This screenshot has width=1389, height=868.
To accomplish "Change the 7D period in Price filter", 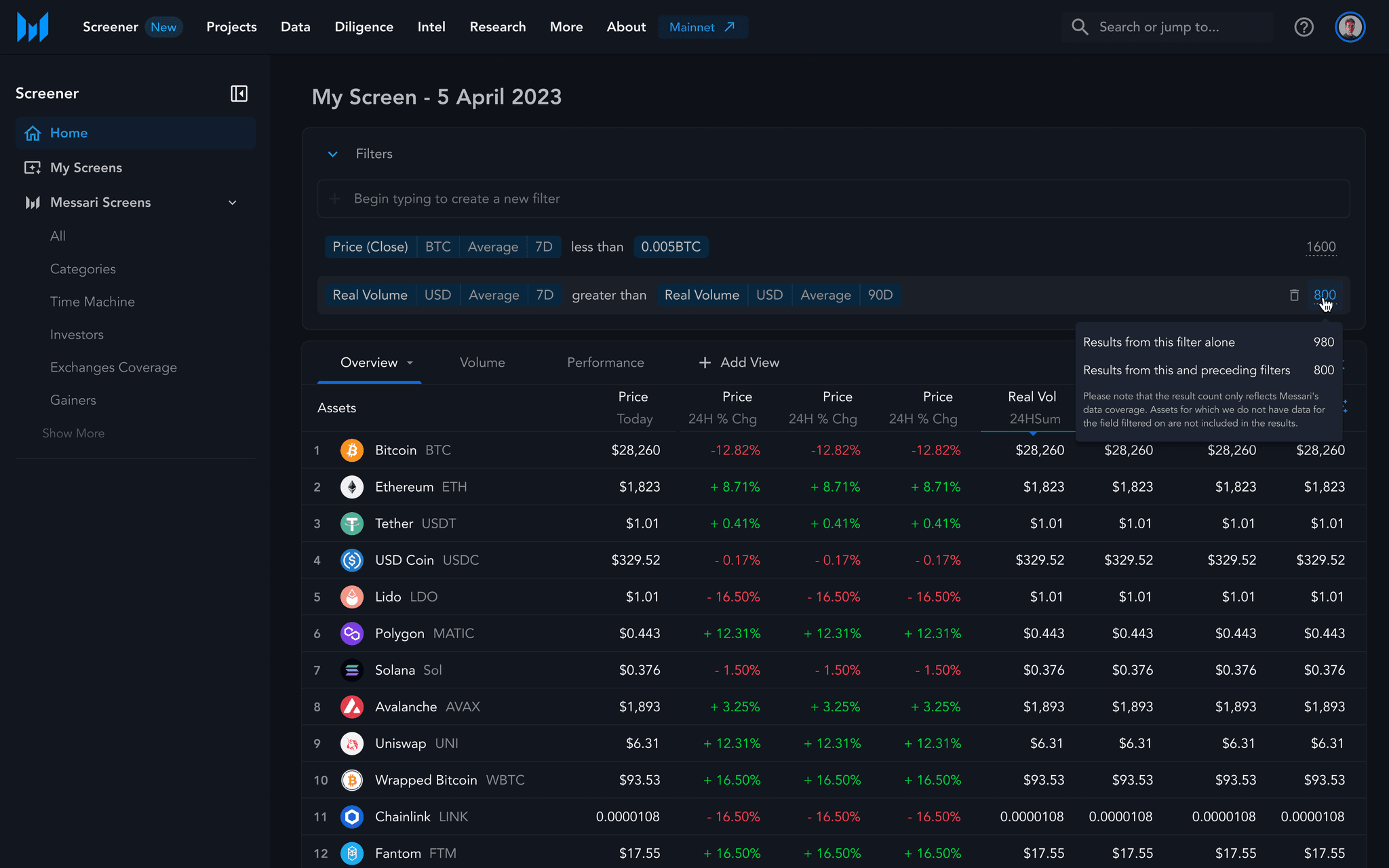I will (544, 247).
